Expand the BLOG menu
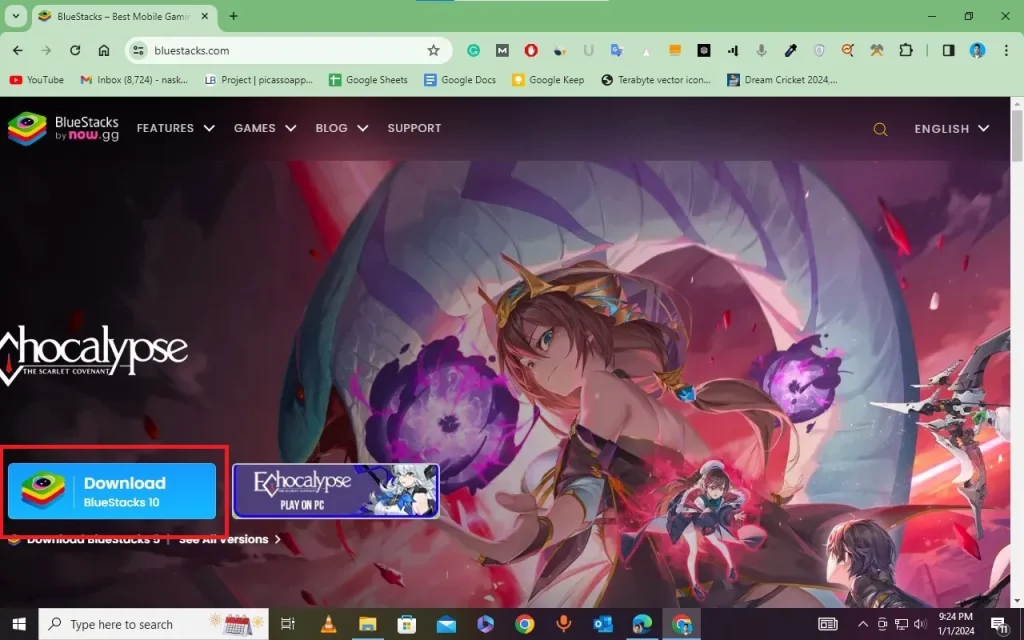The image size is (1024, 640). point(342,128)
